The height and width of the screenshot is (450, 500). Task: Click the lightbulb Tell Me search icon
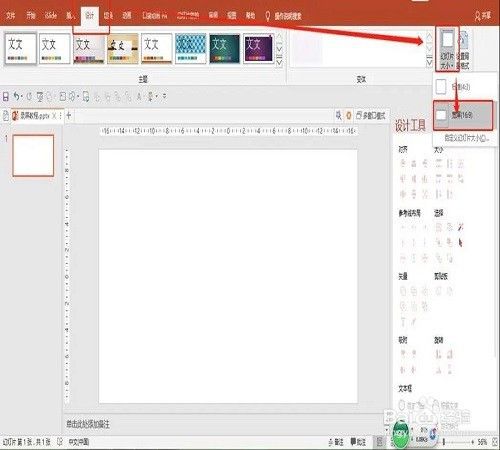(x=267, y=16)
